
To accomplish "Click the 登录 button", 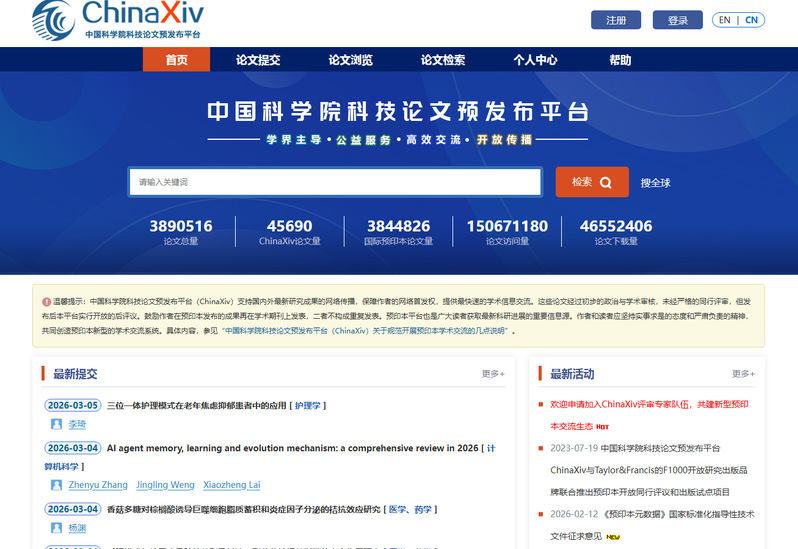I will (x=678, y=20).
